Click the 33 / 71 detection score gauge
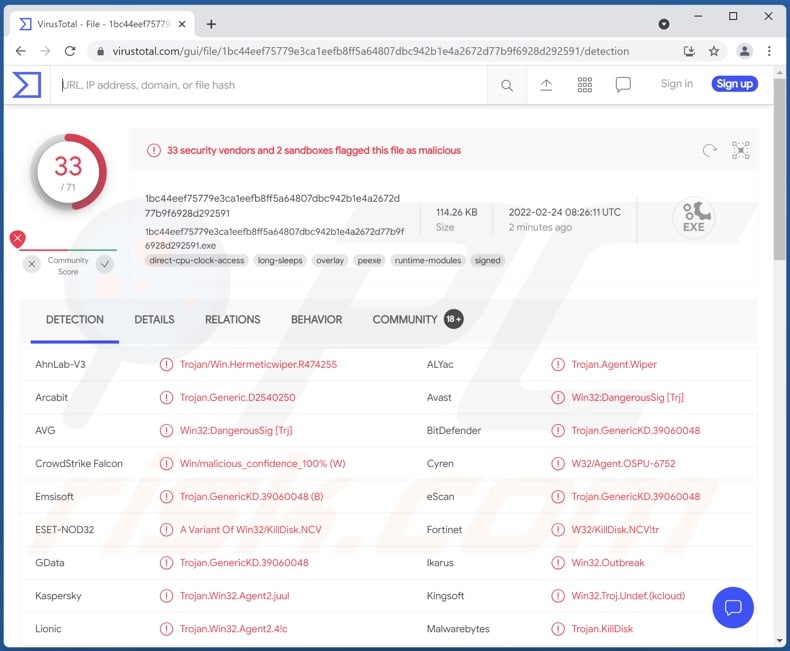Image resolution: width=790 pixels, height=651 pixels. 69,172
